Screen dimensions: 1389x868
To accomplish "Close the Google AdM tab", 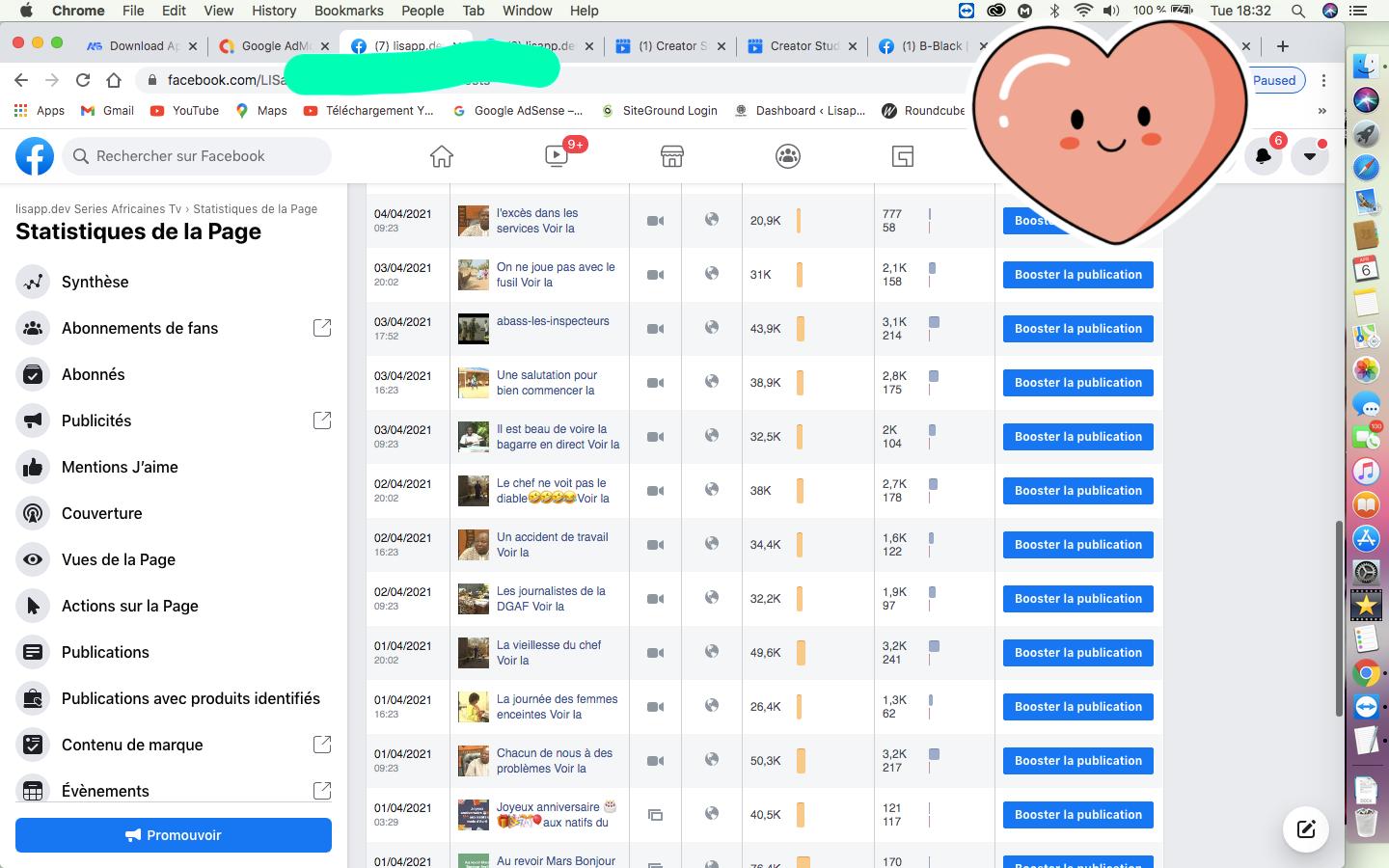I will tap(325, 46).
